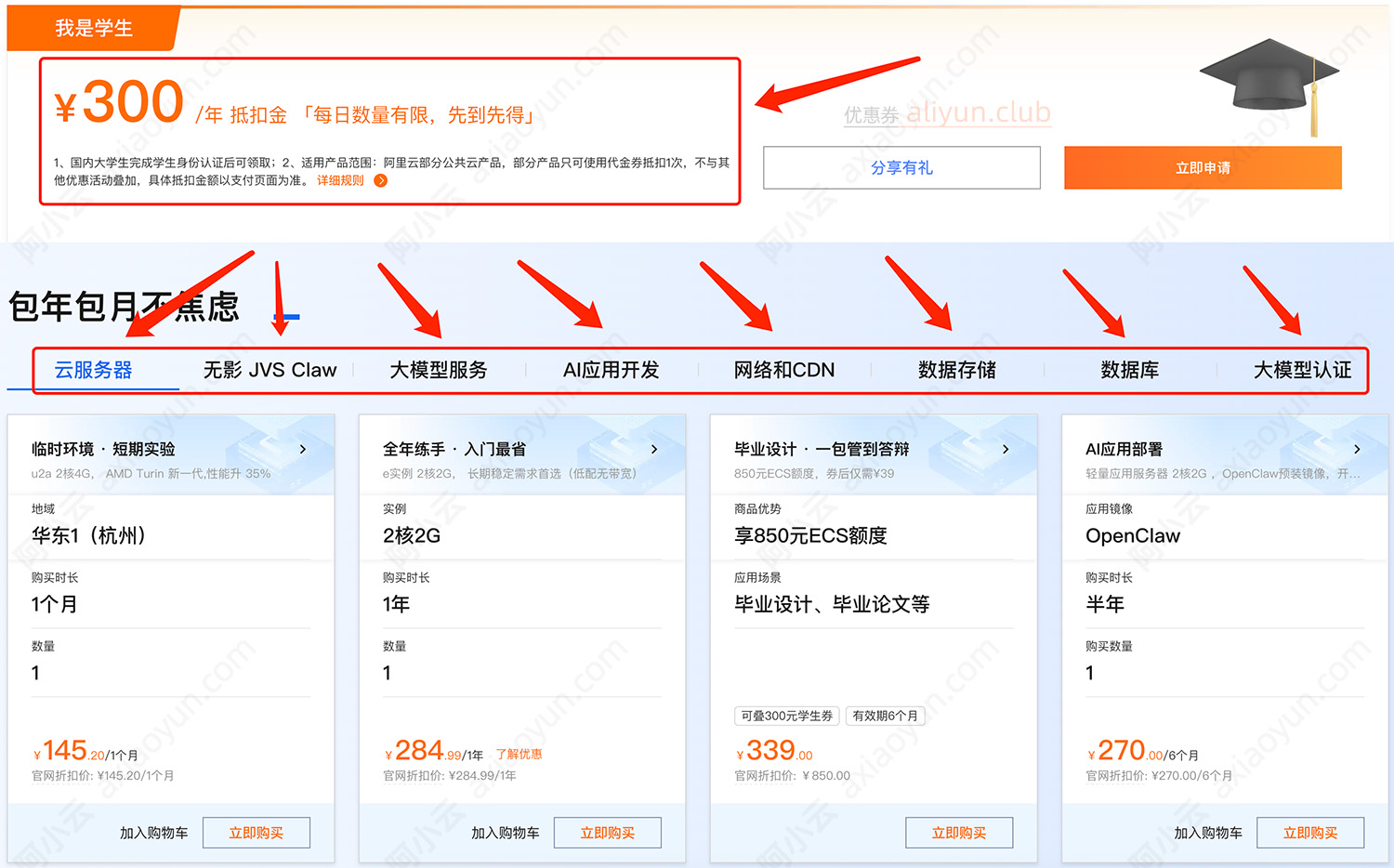Click the 临时环境·短期实验 card title
1394x868 pixels.
click(x=103, y=449)
